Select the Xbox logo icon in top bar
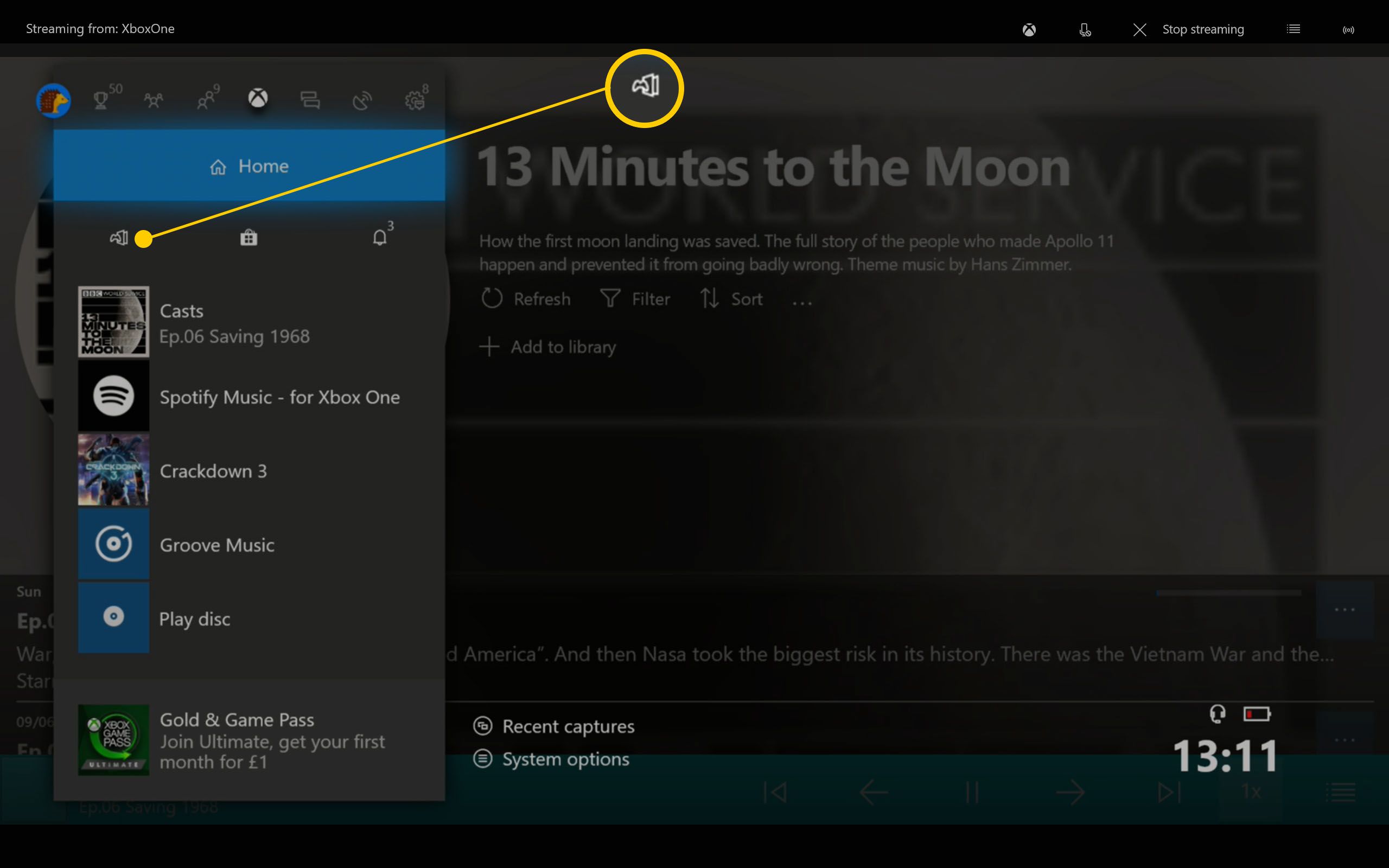 1029,28
